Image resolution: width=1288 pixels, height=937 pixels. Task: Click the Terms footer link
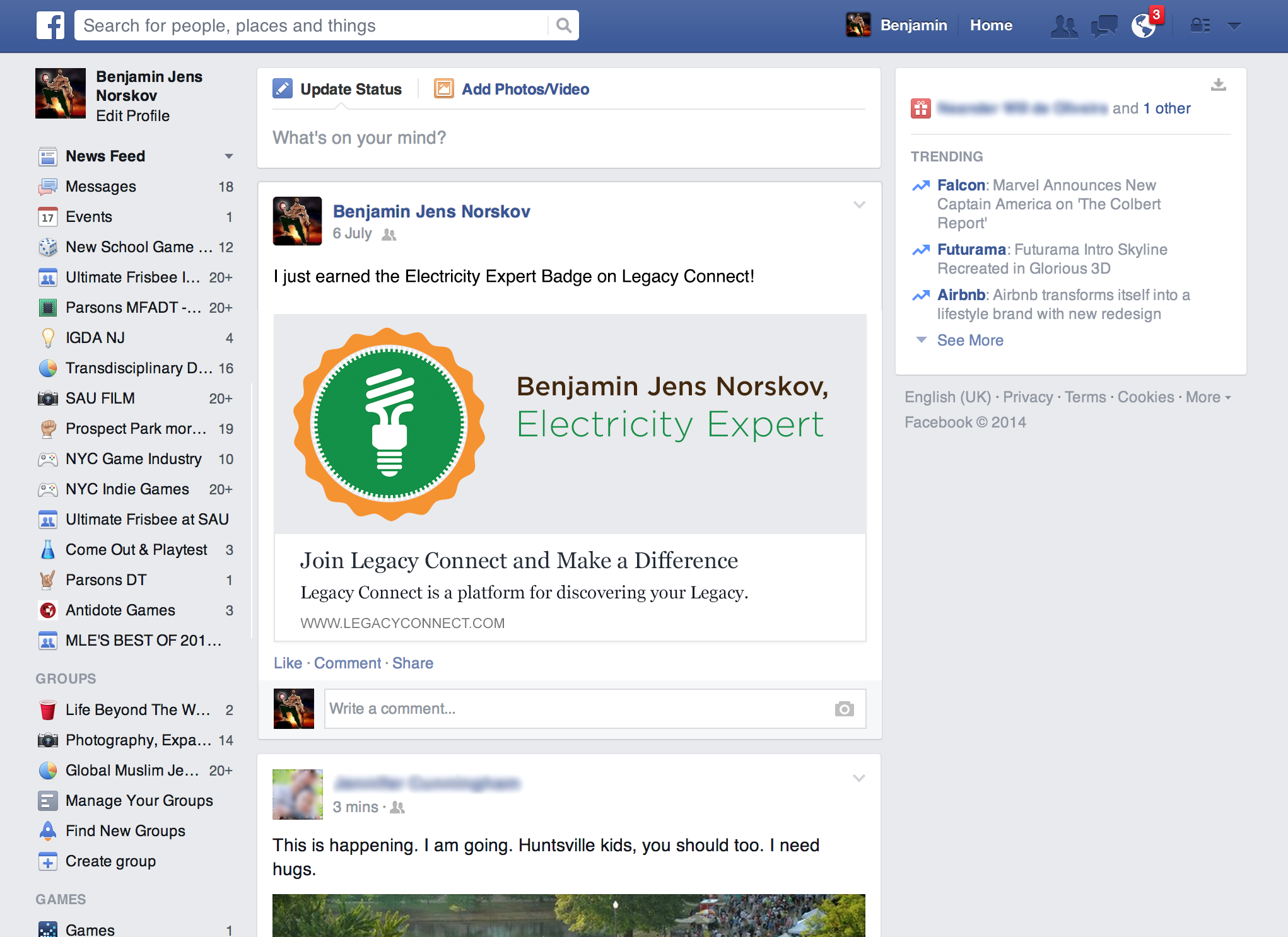click(x=1085, y=397)
